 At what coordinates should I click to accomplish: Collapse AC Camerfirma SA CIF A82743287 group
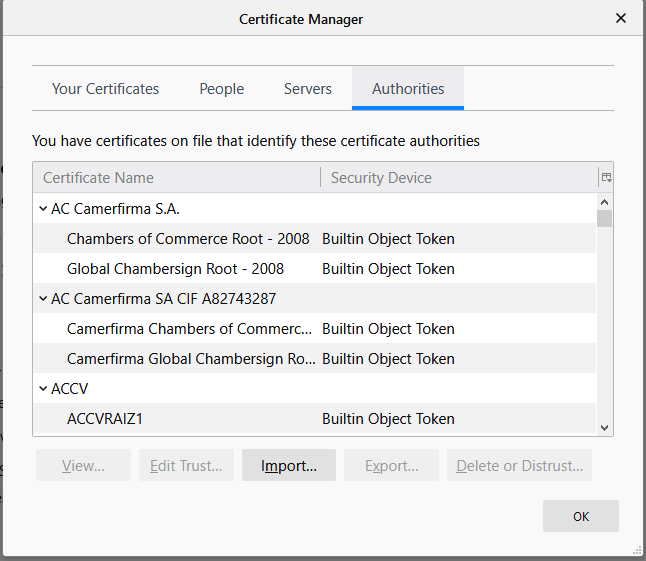tap(43, 299)
